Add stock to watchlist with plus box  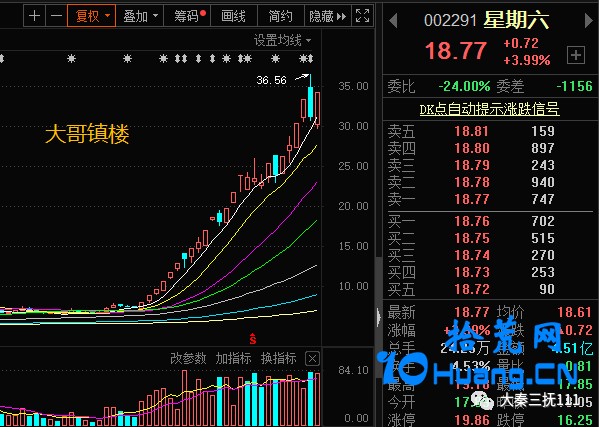click(x=576, y=55)
